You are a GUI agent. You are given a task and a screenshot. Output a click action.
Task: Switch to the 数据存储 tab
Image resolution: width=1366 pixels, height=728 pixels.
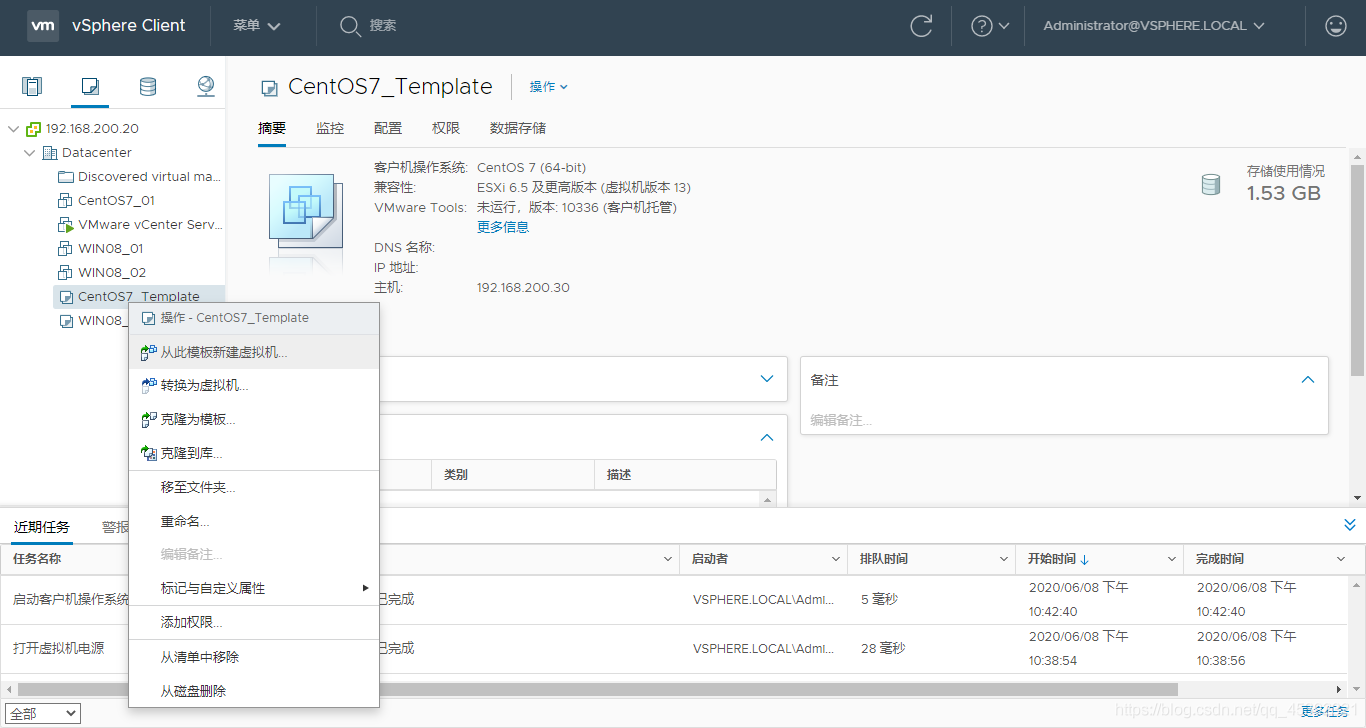(x=518, y=128)
